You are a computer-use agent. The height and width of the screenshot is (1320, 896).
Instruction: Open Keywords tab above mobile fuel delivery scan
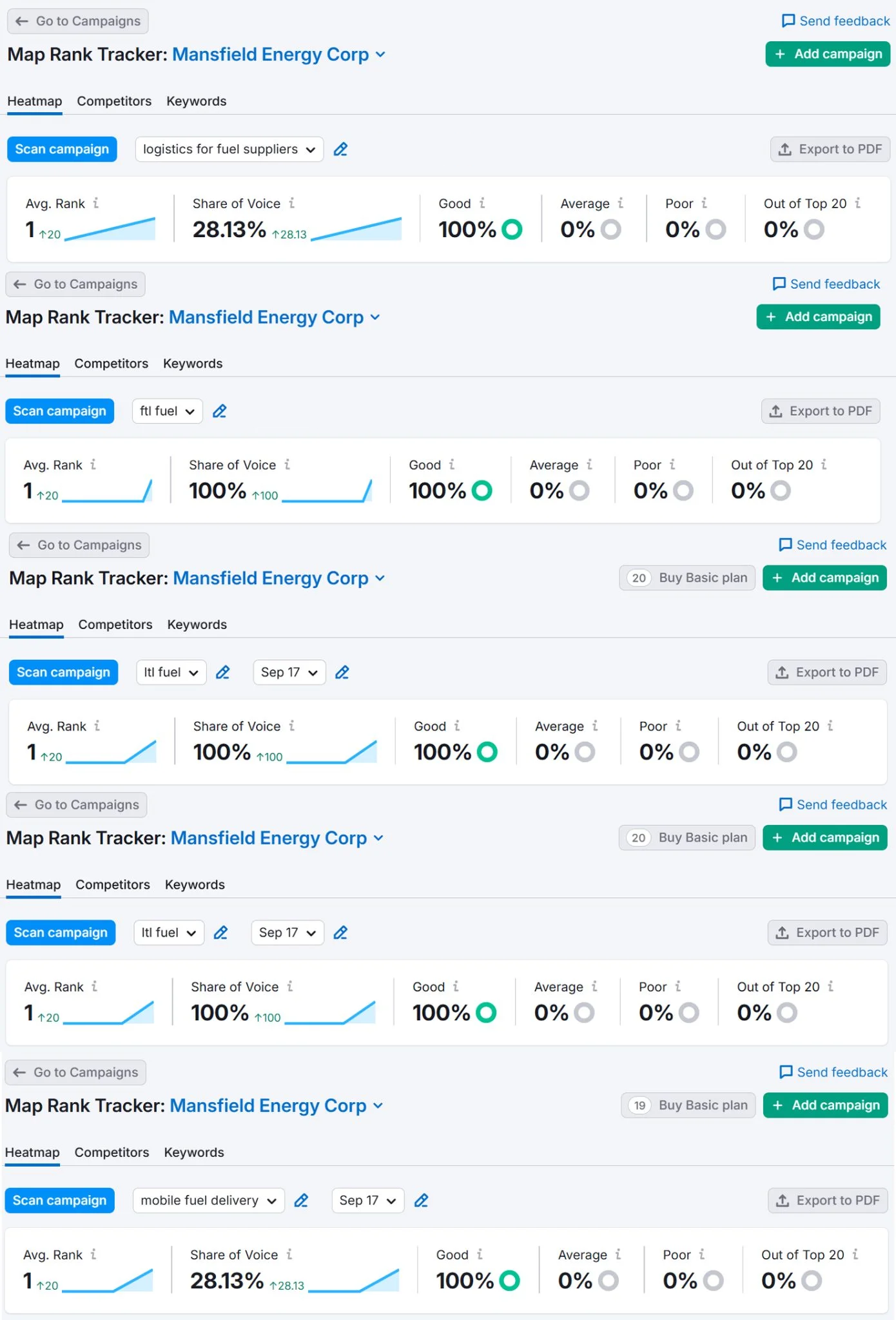[194, 1152]
